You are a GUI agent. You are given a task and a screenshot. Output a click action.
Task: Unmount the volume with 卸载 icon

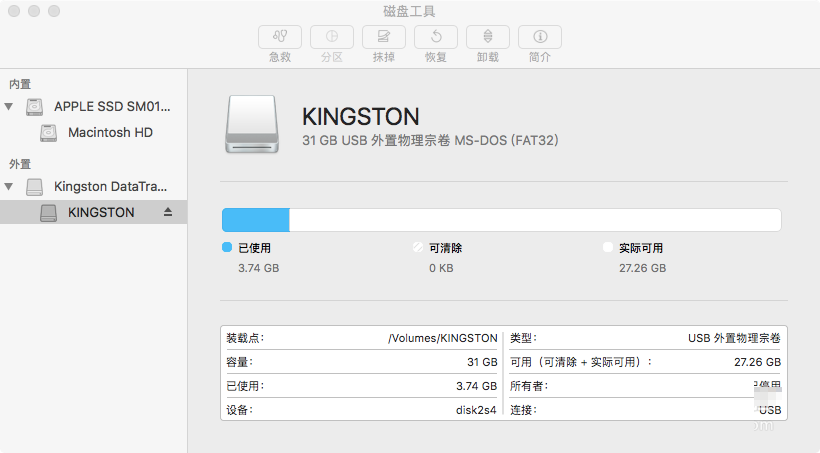point(488,37)
